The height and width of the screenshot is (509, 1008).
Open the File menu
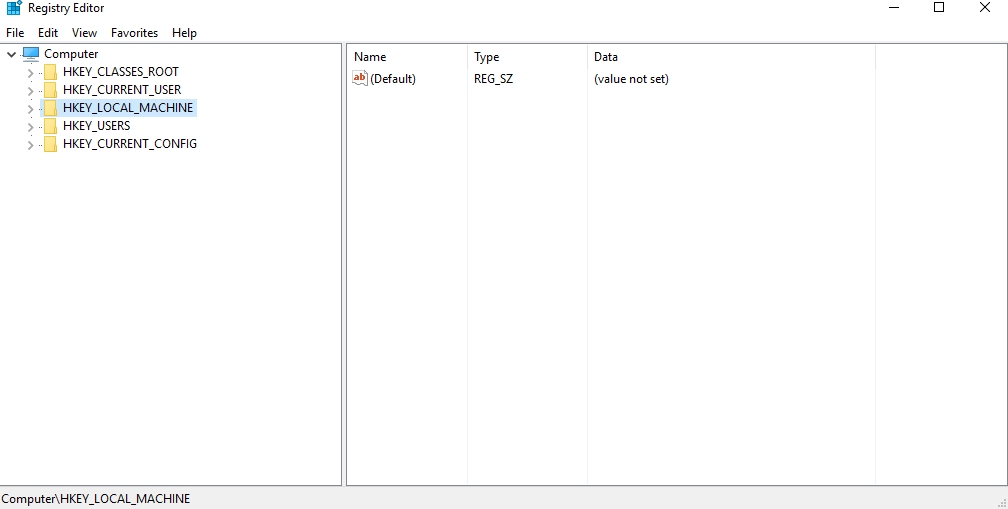click(15, 33)
